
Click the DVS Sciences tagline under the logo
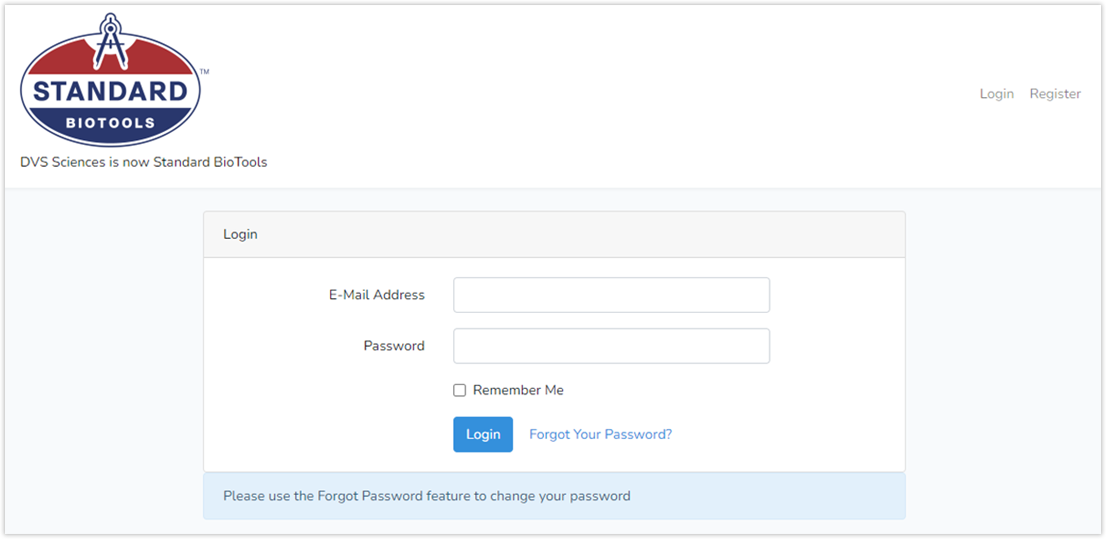pos(143,162)
